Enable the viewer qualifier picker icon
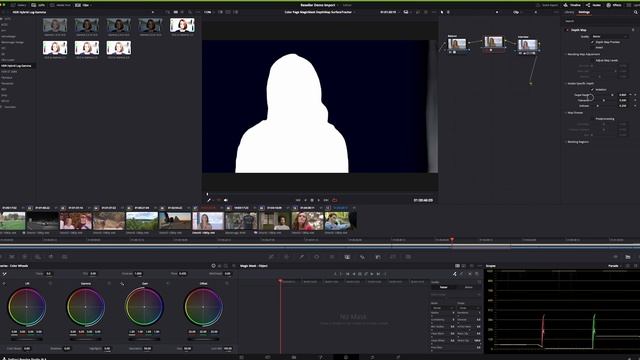The height and width of the screenshot is (360, 640). 209,200
